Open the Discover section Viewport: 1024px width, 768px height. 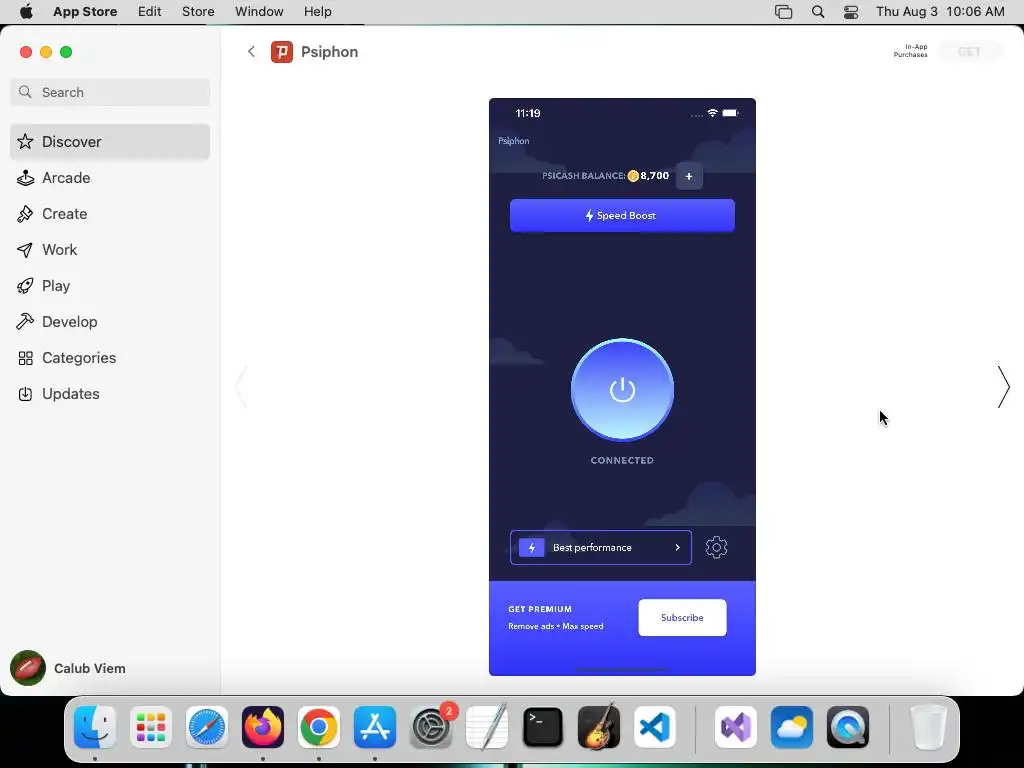pos(110,142)
